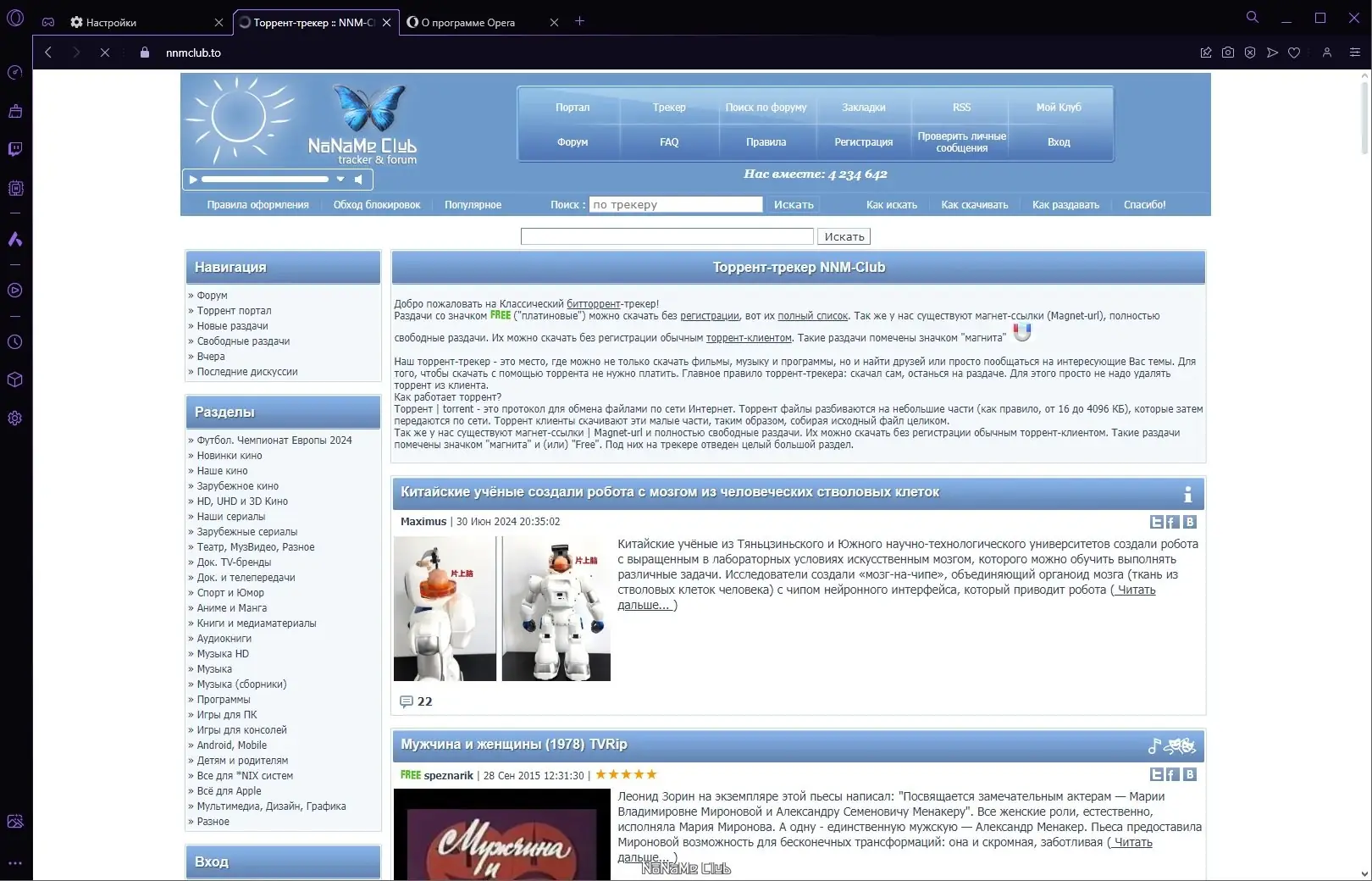The width and height of the screenshot is (1372, 881).
Task: Open Aria AI in the sidebar
Action: click(x=15, y=239)
